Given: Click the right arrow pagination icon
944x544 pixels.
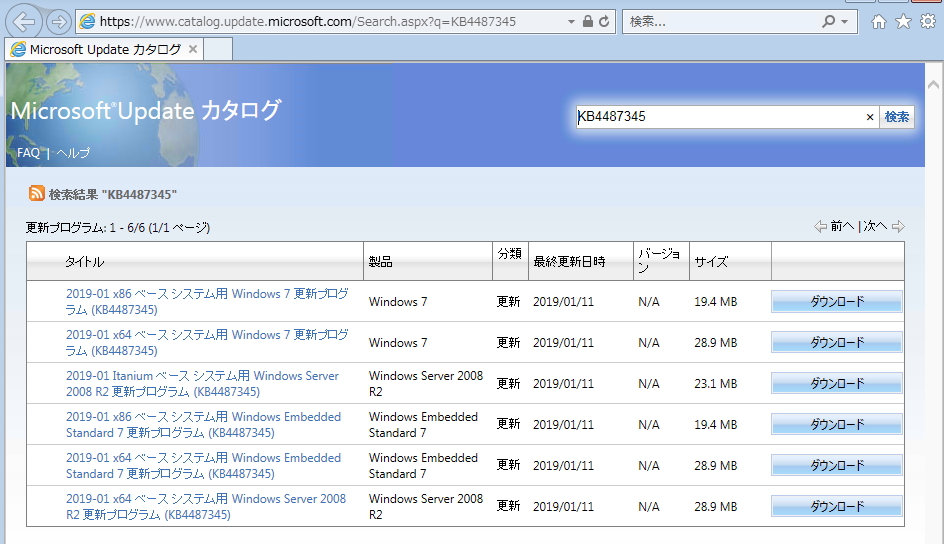Looking at the screenshot, I should (x=898, y=226).
